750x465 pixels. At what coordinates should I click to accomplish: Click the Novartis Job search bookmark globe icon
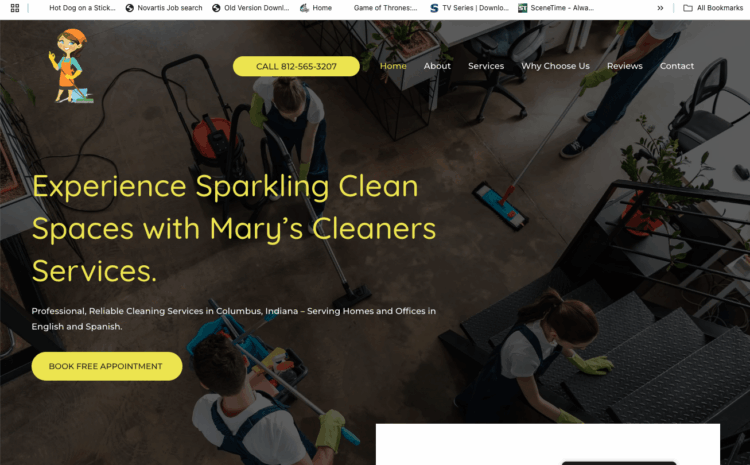[x=130, y=8]
